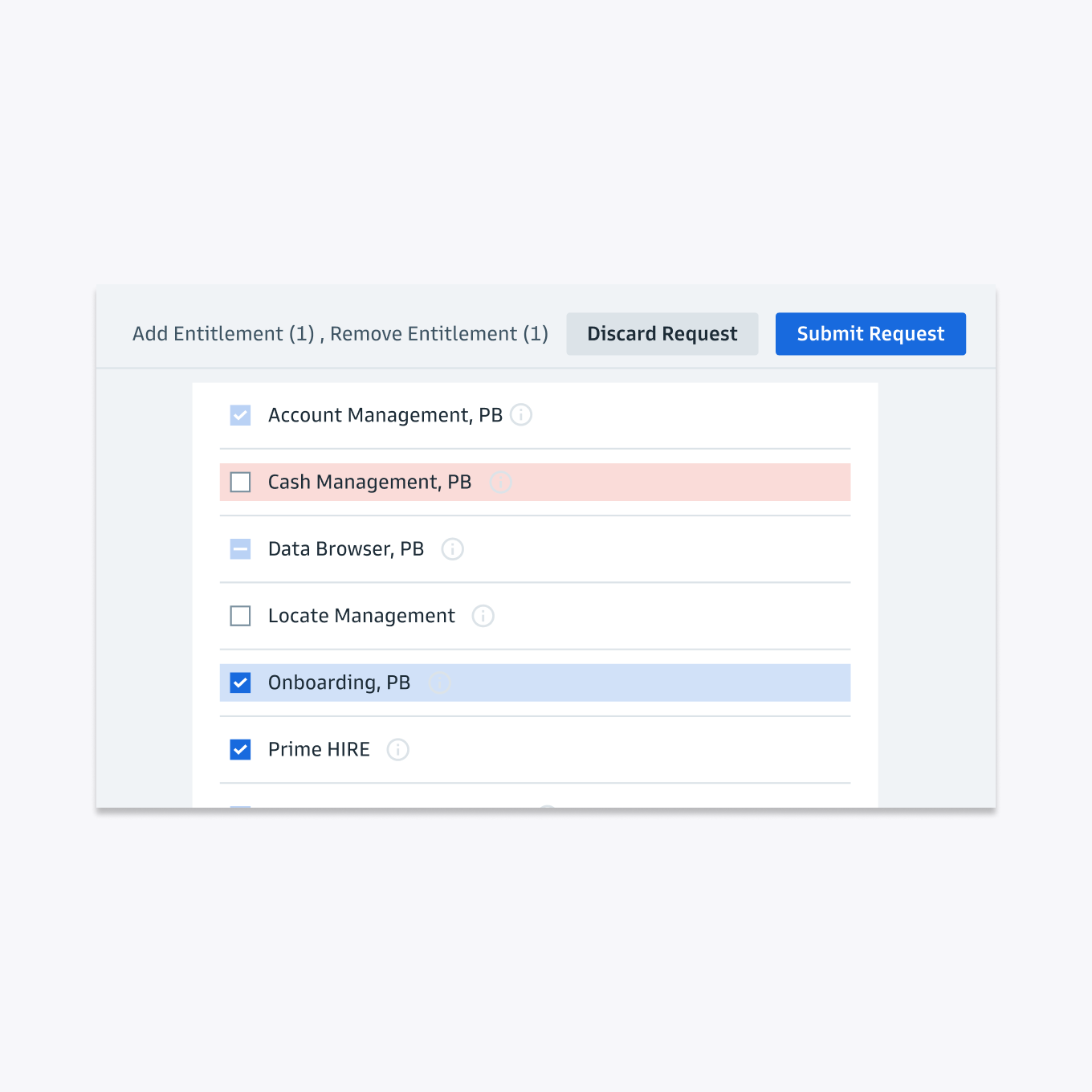This screenshot has width=1092, height=1092.
Task: View Locate Management info icon
Action: tap(483, 616)
